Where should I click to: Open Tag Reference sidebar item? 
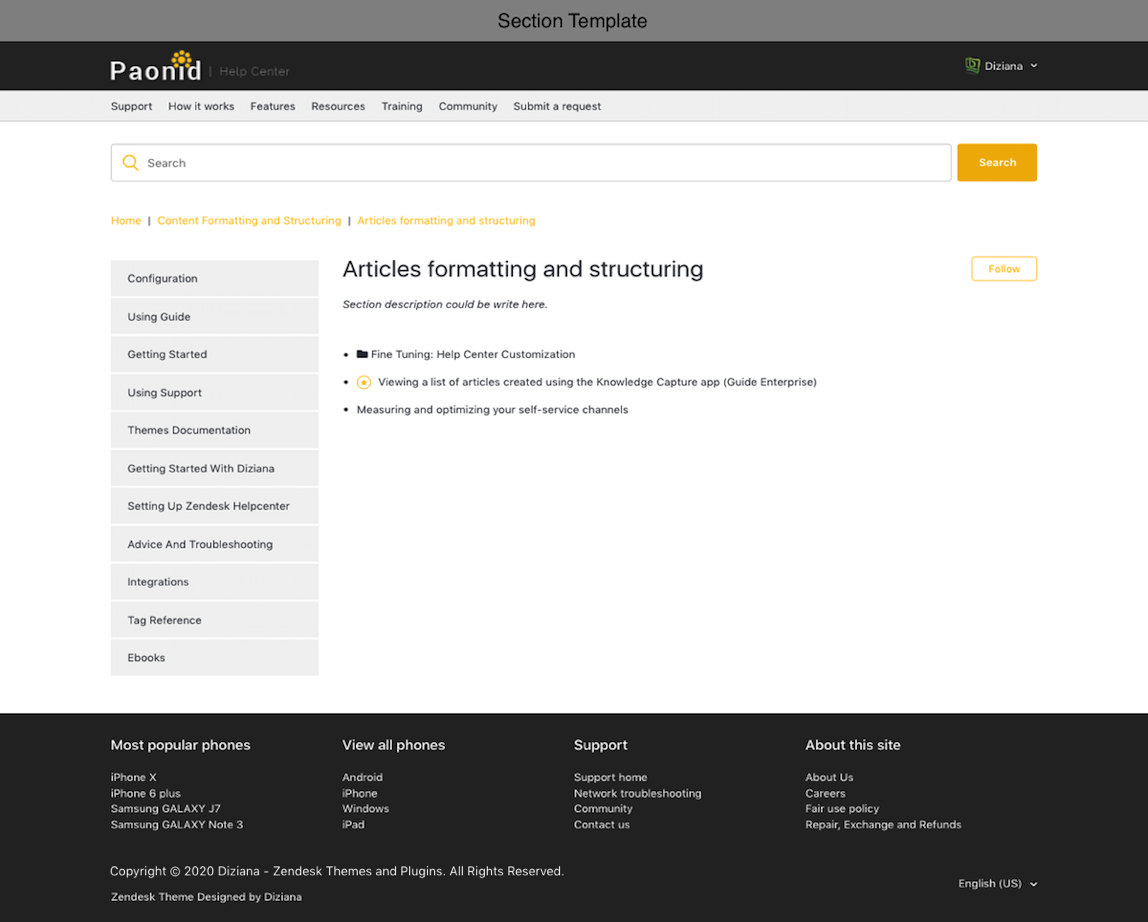[215, 620]
